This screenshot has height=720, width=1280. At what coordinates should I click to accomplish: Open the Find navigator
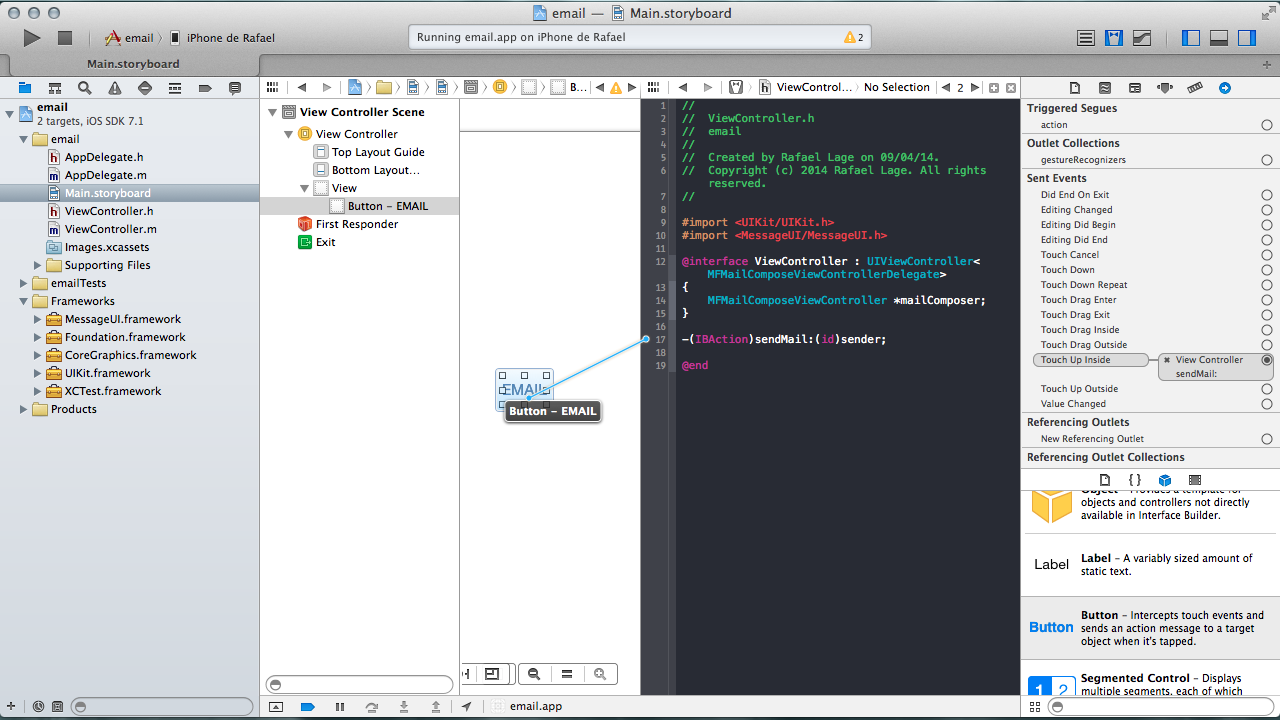[85, 88]
